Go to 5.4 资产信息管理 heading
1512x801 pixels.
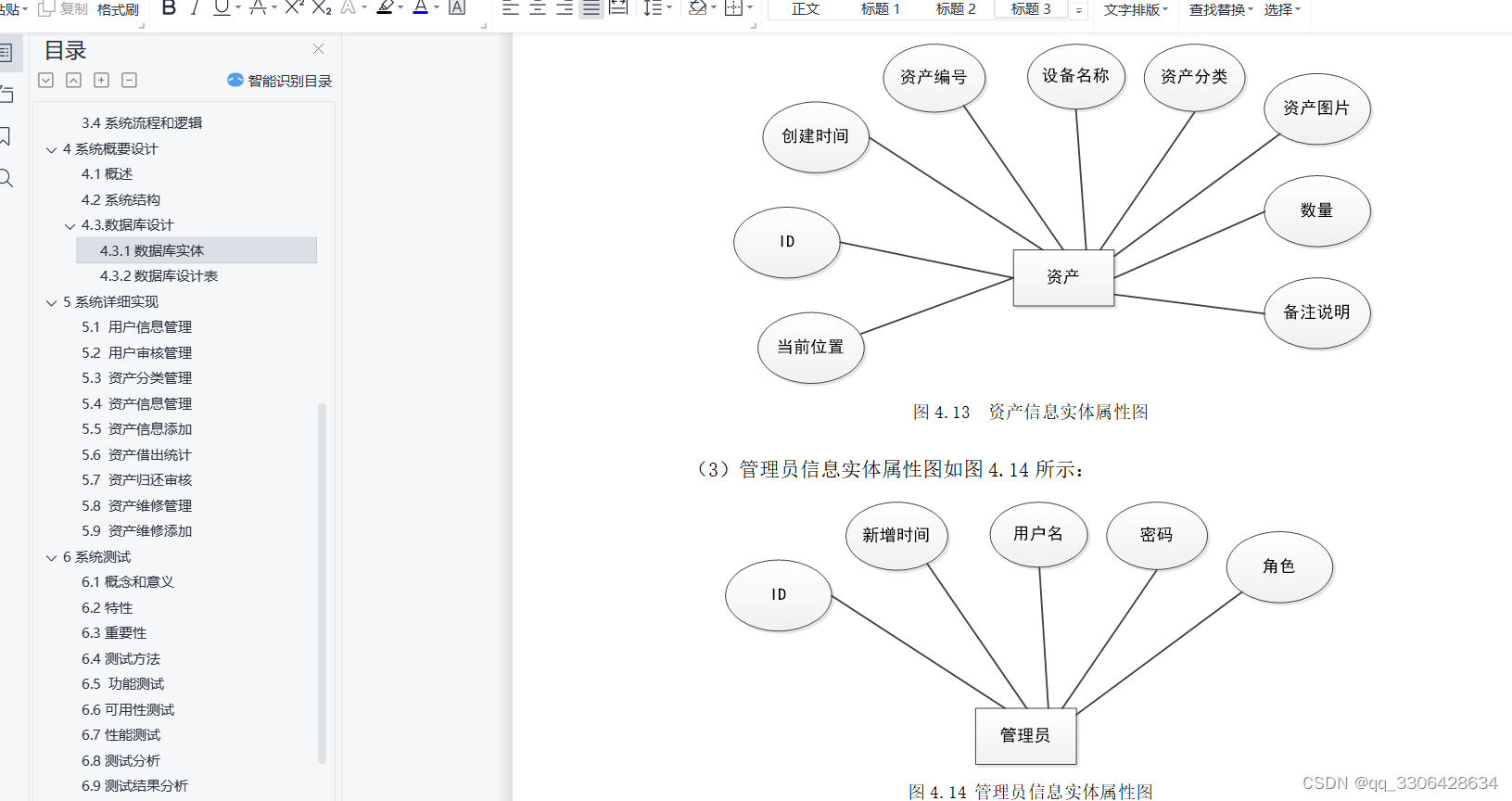136,404
